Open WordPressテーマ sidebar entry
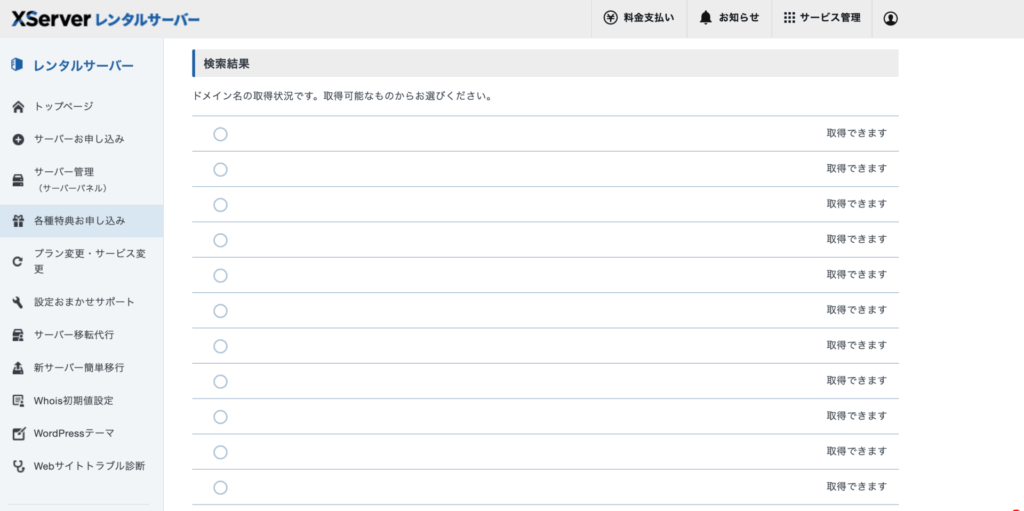Image resolution: width=1024 pixels, height=511 pixels. [x=73, y=433]
